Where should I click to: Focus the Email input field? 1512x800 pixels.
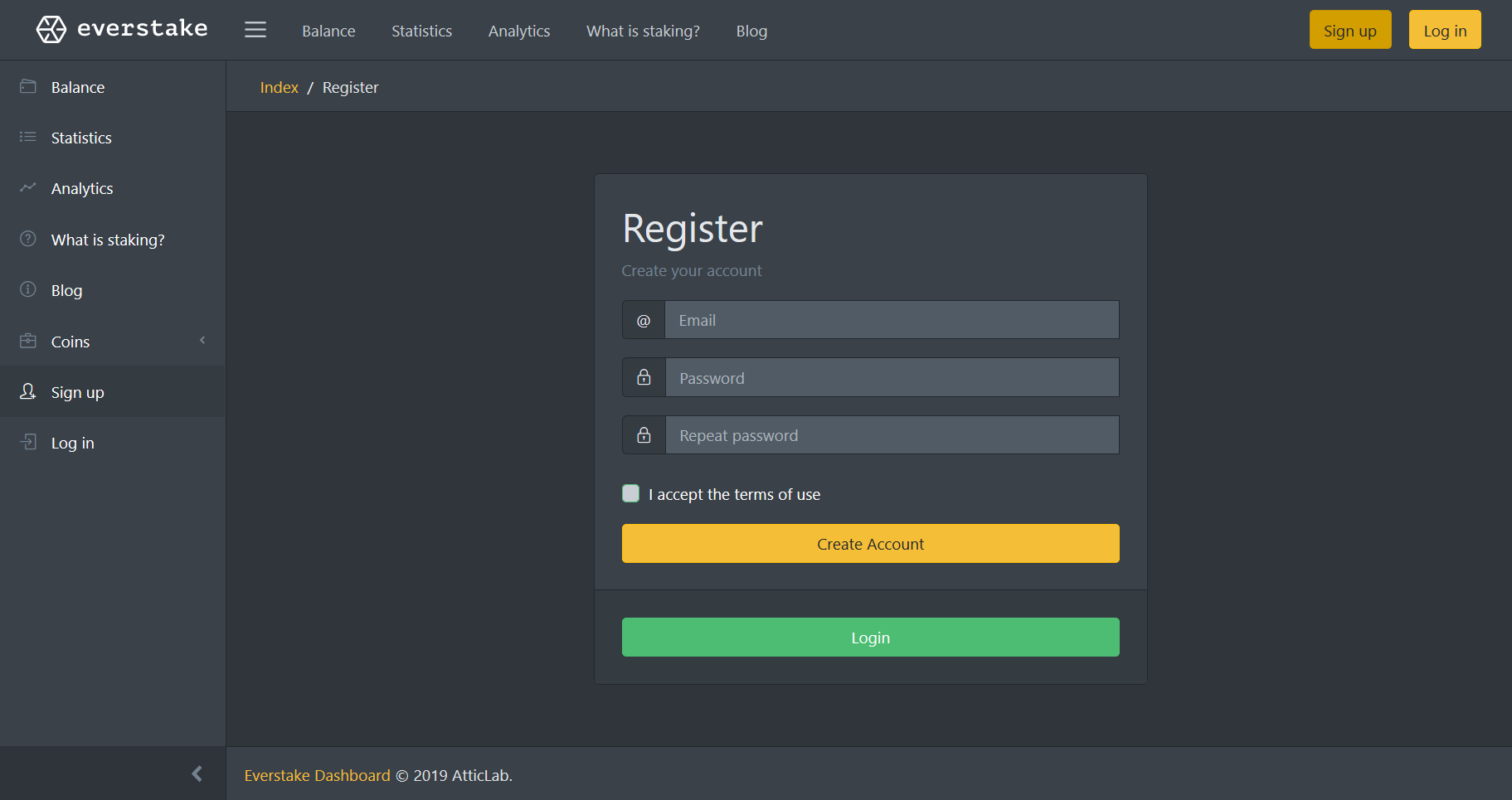click(x=892, y=320)
